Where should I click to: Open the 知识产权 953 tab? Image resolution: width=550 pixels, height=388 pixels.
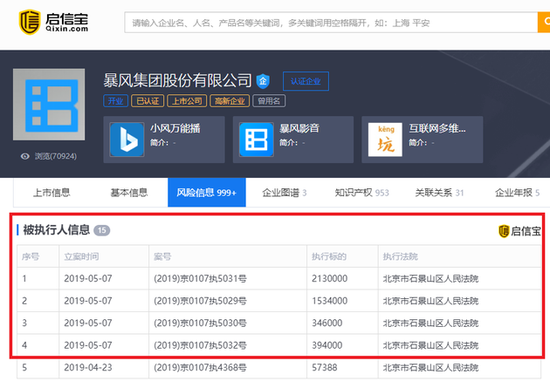[362, 193]
